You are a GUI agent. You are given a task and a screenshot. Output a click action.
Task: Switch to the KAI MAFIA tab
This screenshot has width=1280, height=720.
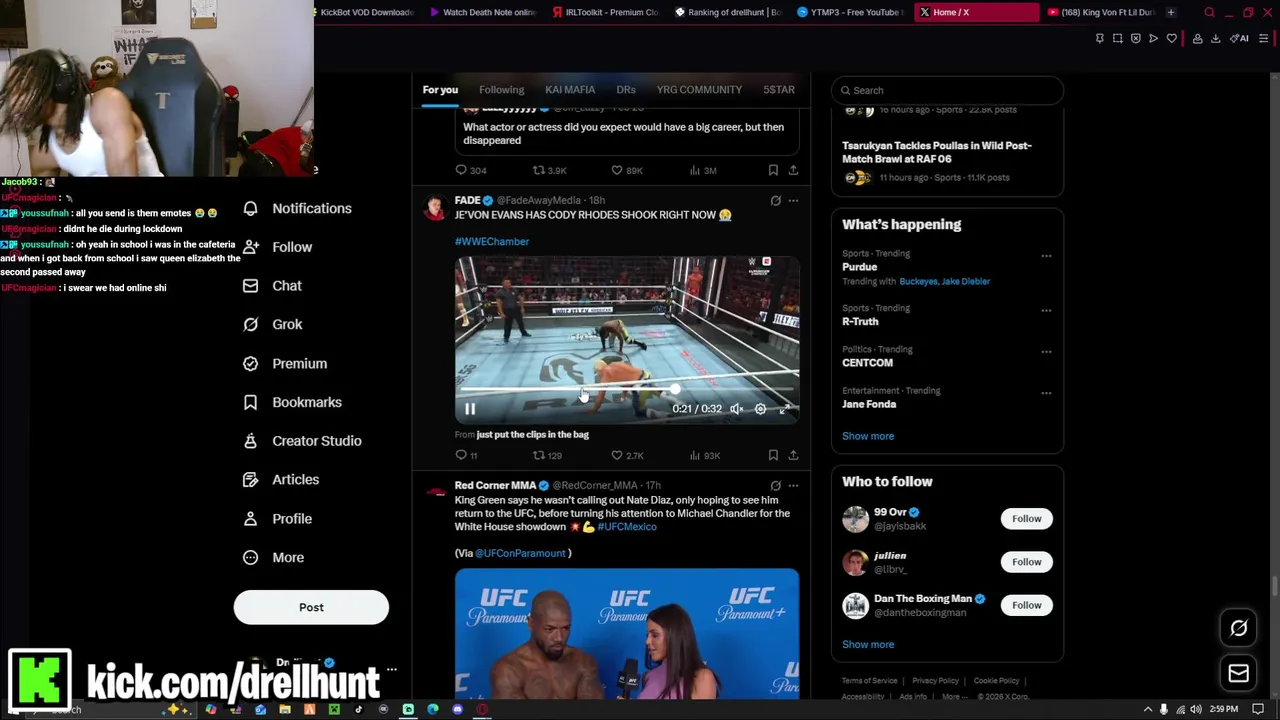(570, 90)
